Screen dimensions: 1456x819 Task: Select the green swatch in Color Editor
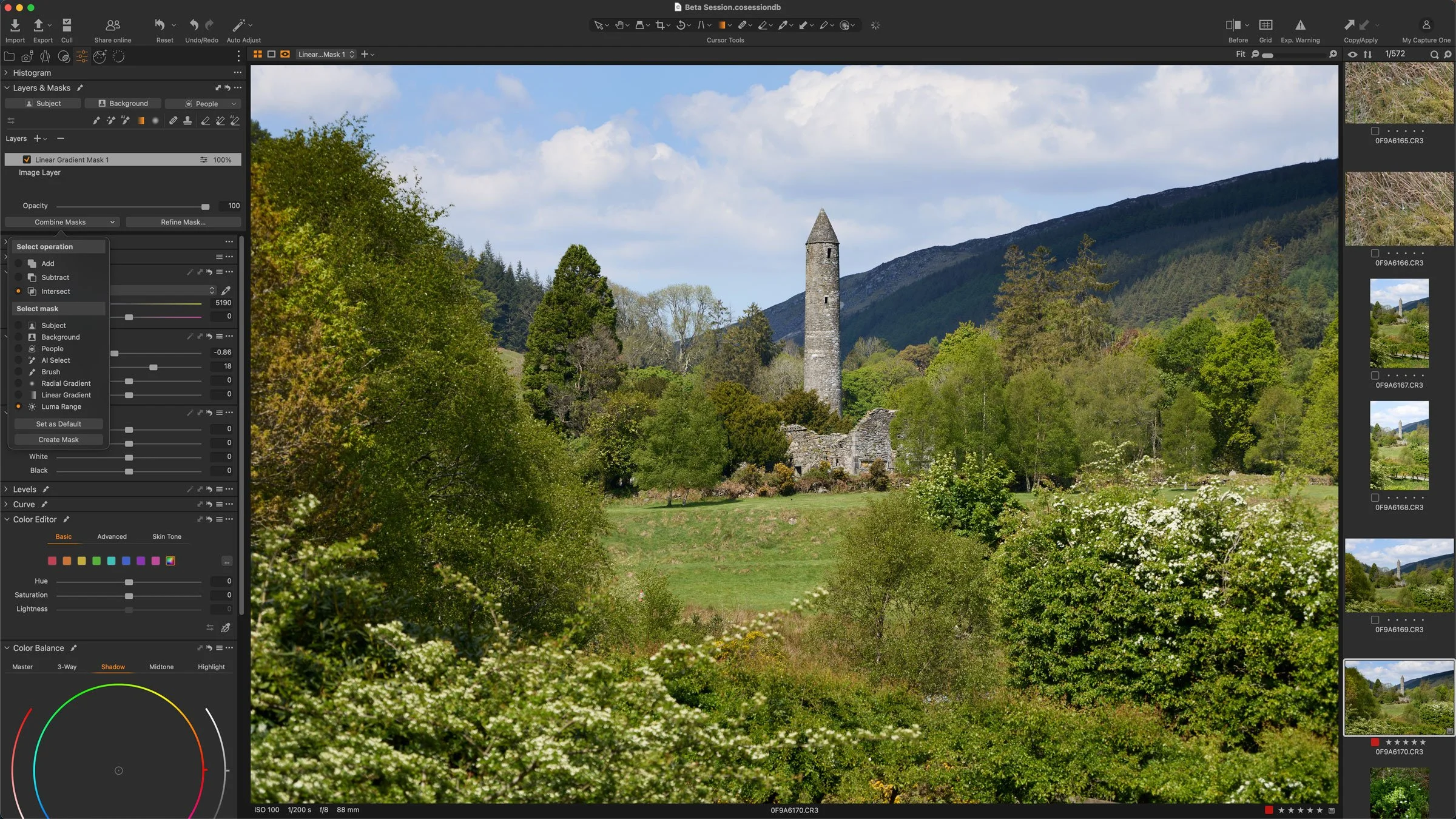click(96, 561)
